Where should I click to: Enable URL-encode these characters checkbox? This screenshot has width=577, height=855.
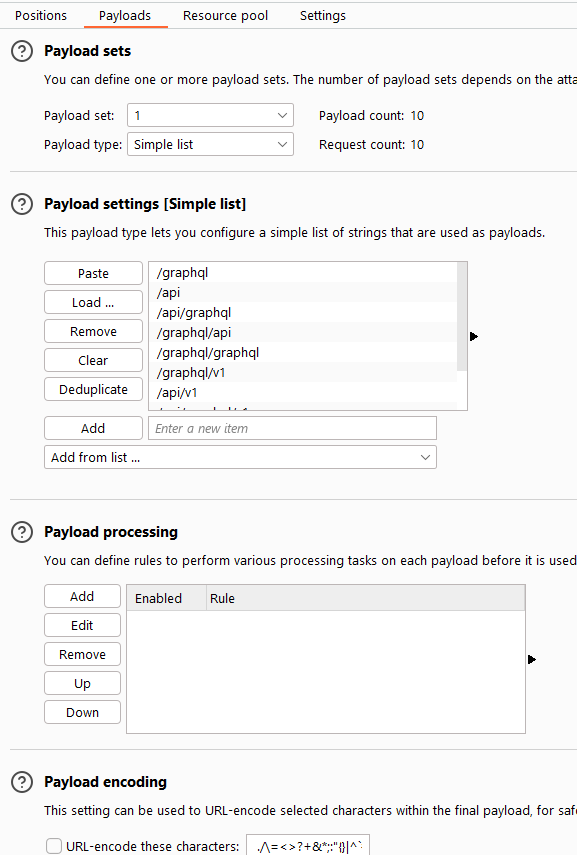53,846
